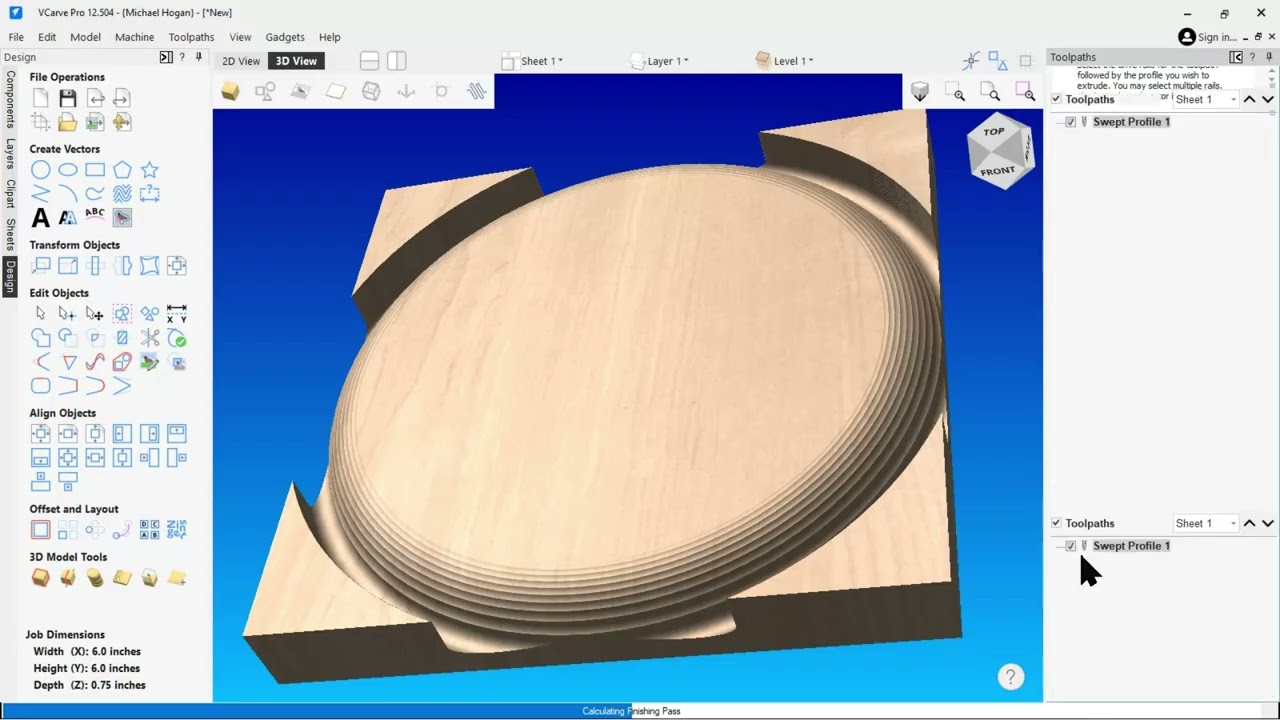Screen dimensions: 1280x720
Task: Click the Design panel help question mark
Action: [182, 57]
